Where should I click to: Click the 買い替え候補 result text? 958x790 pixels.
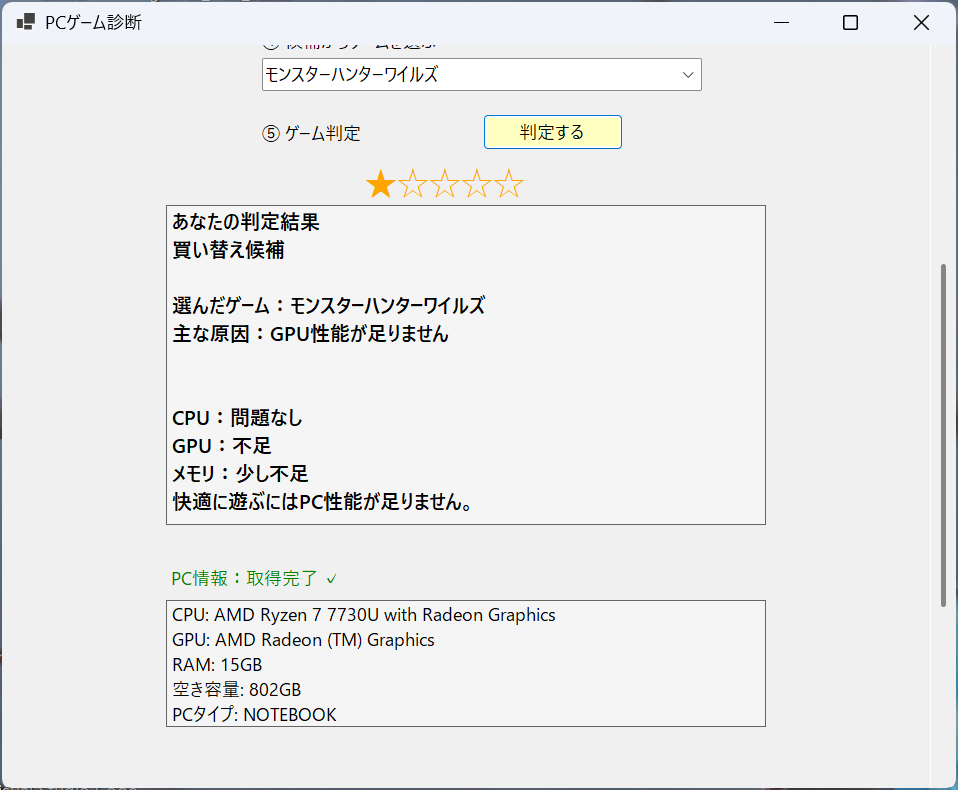tap(229, 250)
